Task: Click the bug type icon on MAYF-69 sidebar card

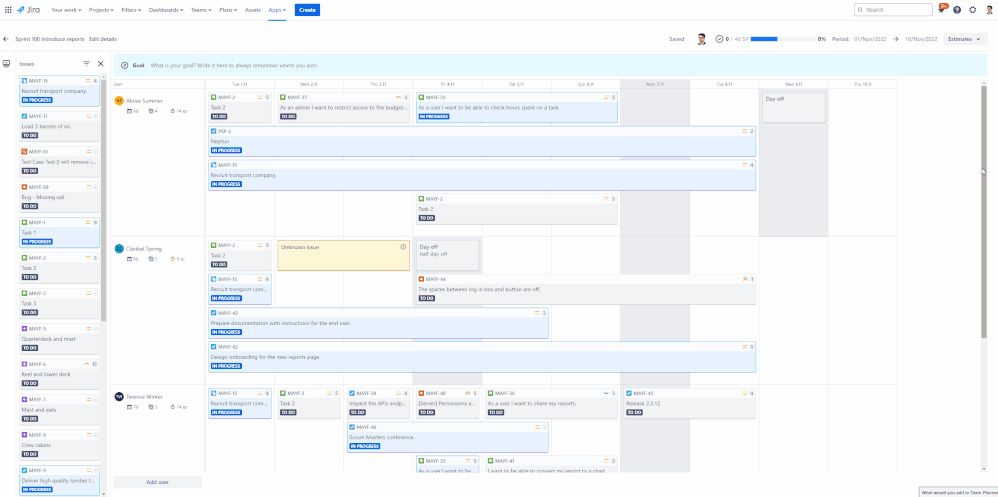Action: point(24,187)
